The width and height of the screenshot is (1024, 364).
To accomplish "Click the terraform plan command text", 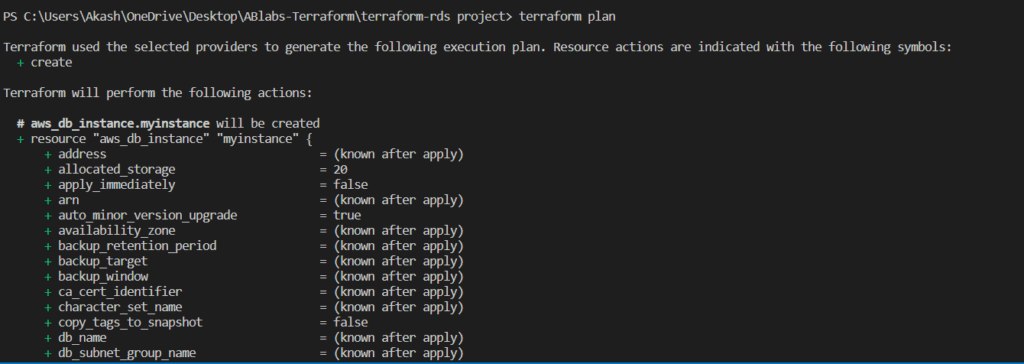I will click(x=567, y=17).
